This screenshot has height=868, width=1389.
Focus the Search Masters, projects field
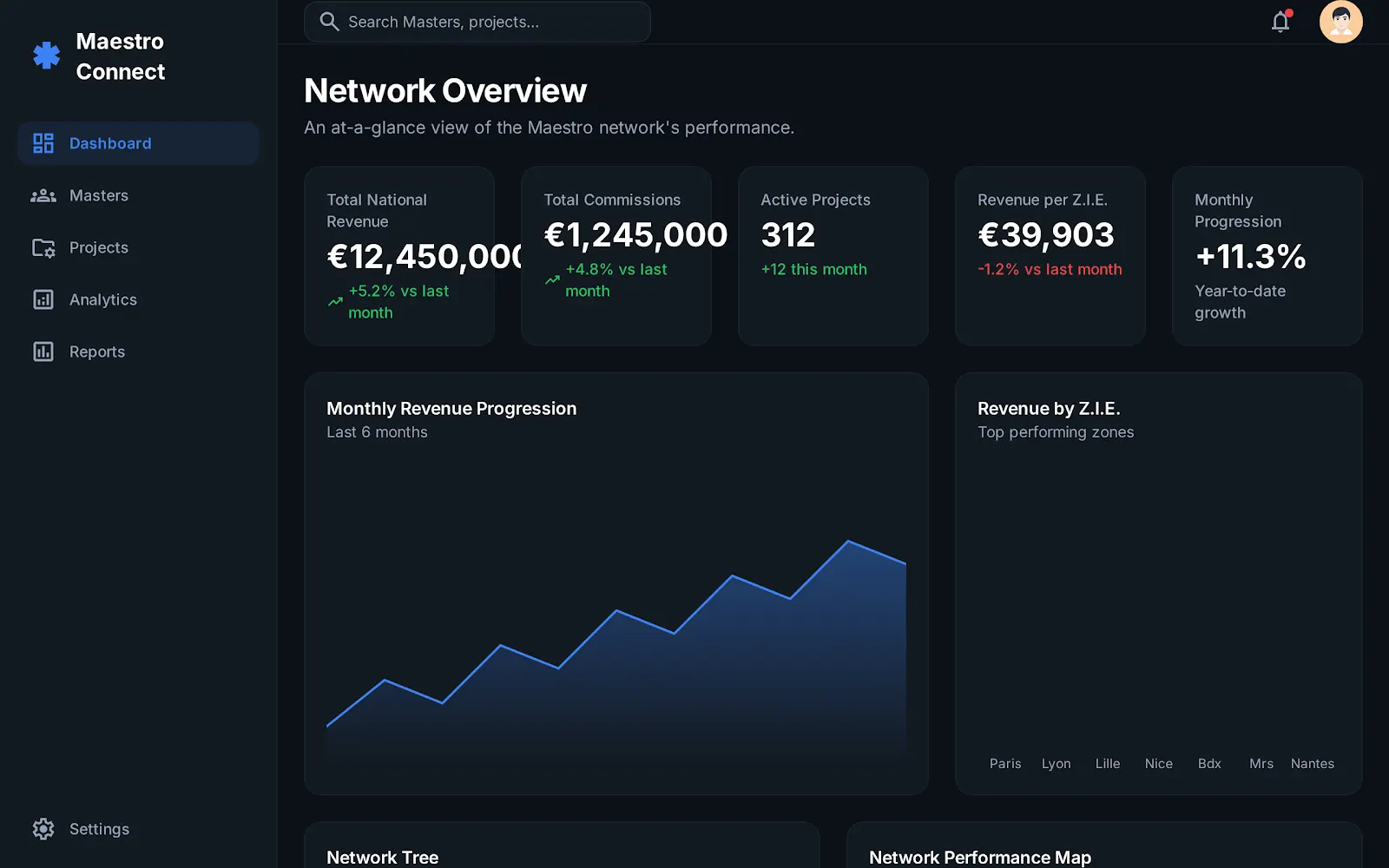(x=477, y=22)
